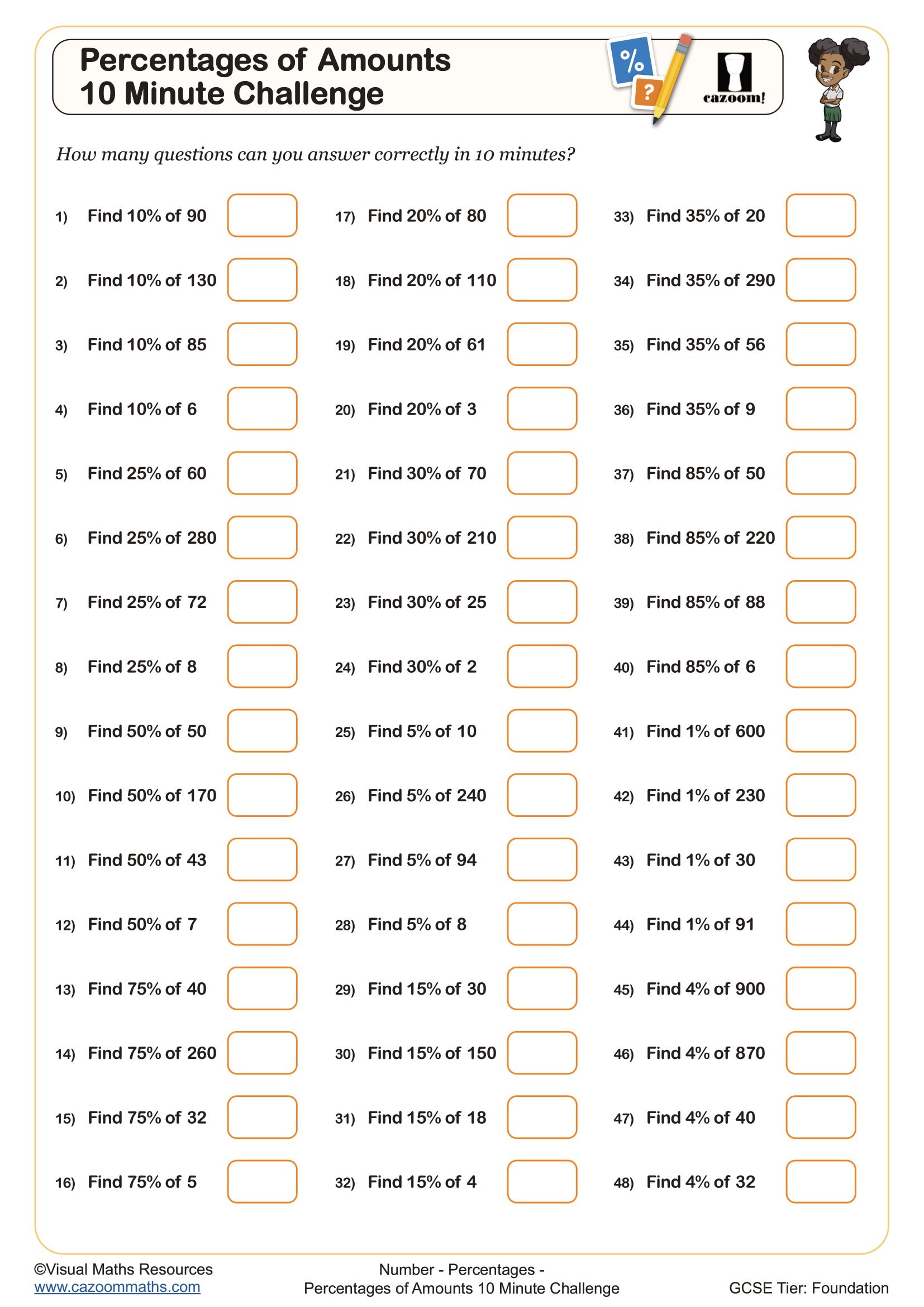Select the answer box for 'Find 25% of 280'
The width and height of the screenshot is (924, 1307).
coord(263,538)
